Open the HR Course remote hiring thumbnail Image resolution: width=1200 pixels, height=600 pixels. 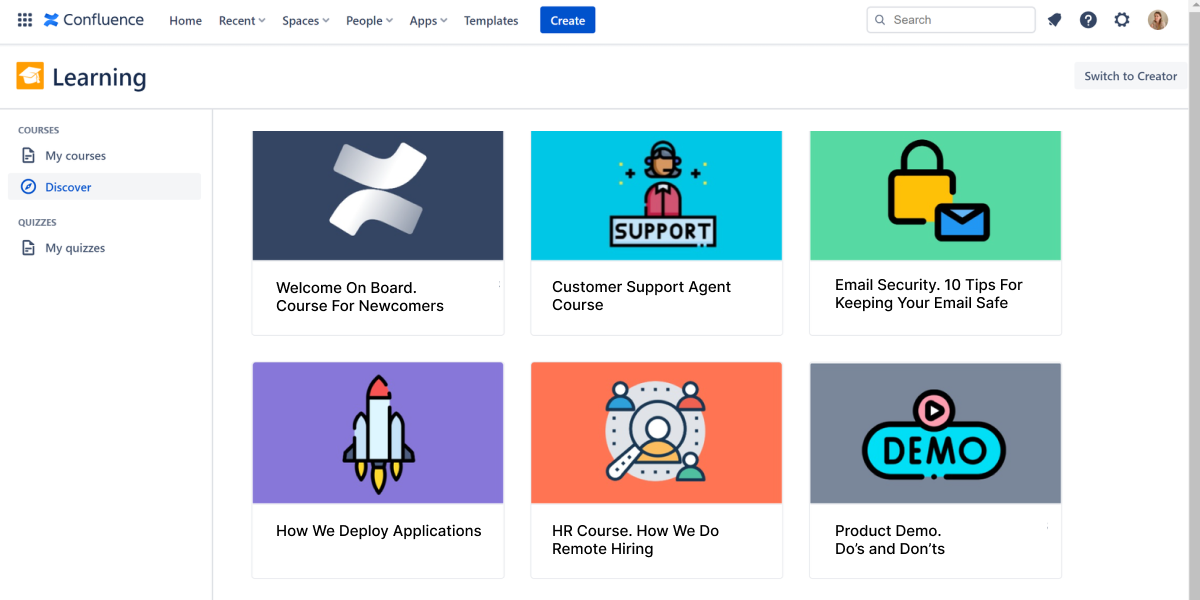coord(656,433)
